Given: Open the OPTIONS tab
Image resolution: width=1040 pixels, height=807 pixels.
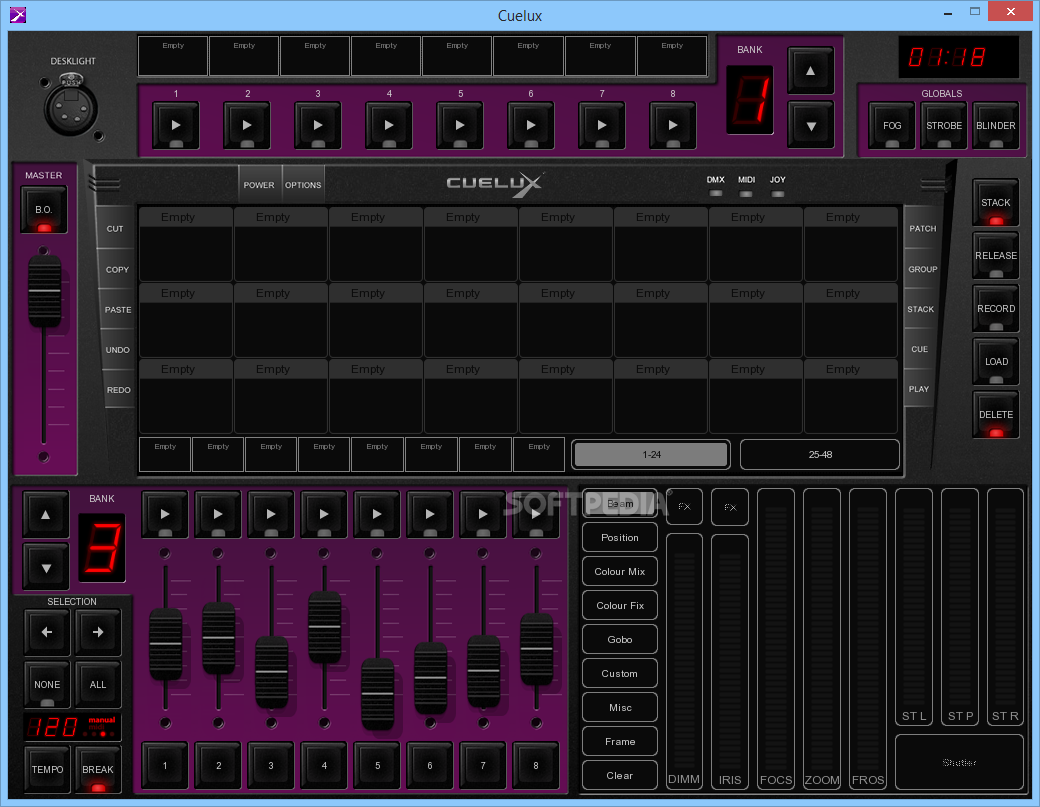Looking at the screenshot, I should click(x=303, y=185).
